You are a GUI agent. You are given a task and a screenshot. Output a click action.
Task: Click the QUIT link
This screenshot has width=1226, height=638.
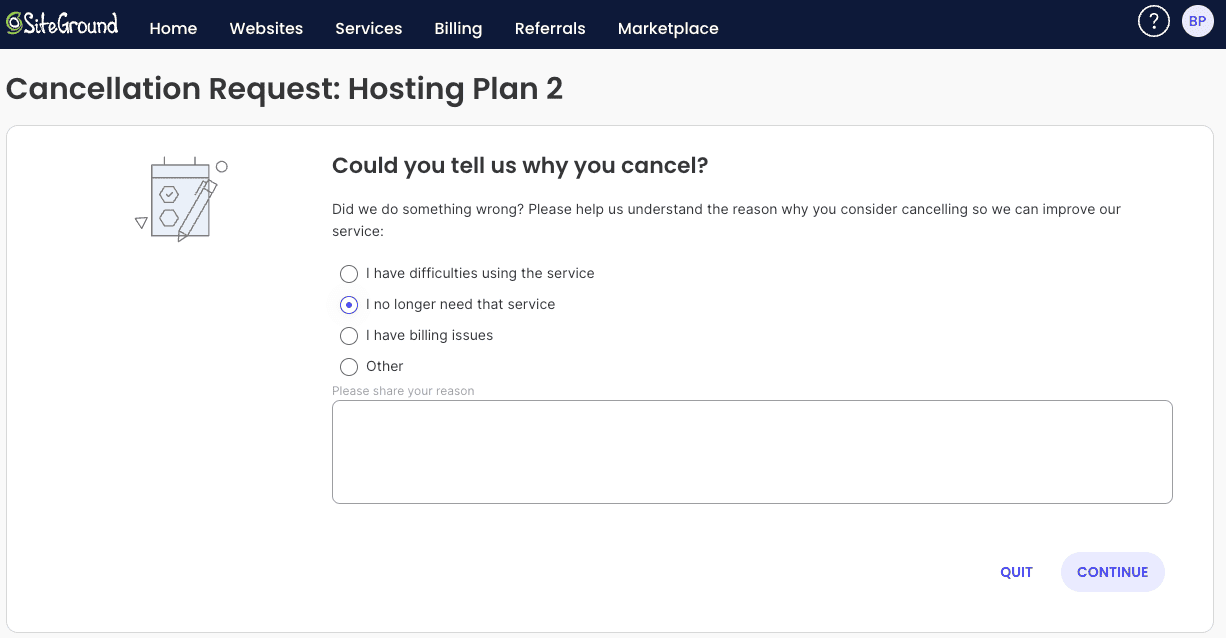click(1016, 572)
